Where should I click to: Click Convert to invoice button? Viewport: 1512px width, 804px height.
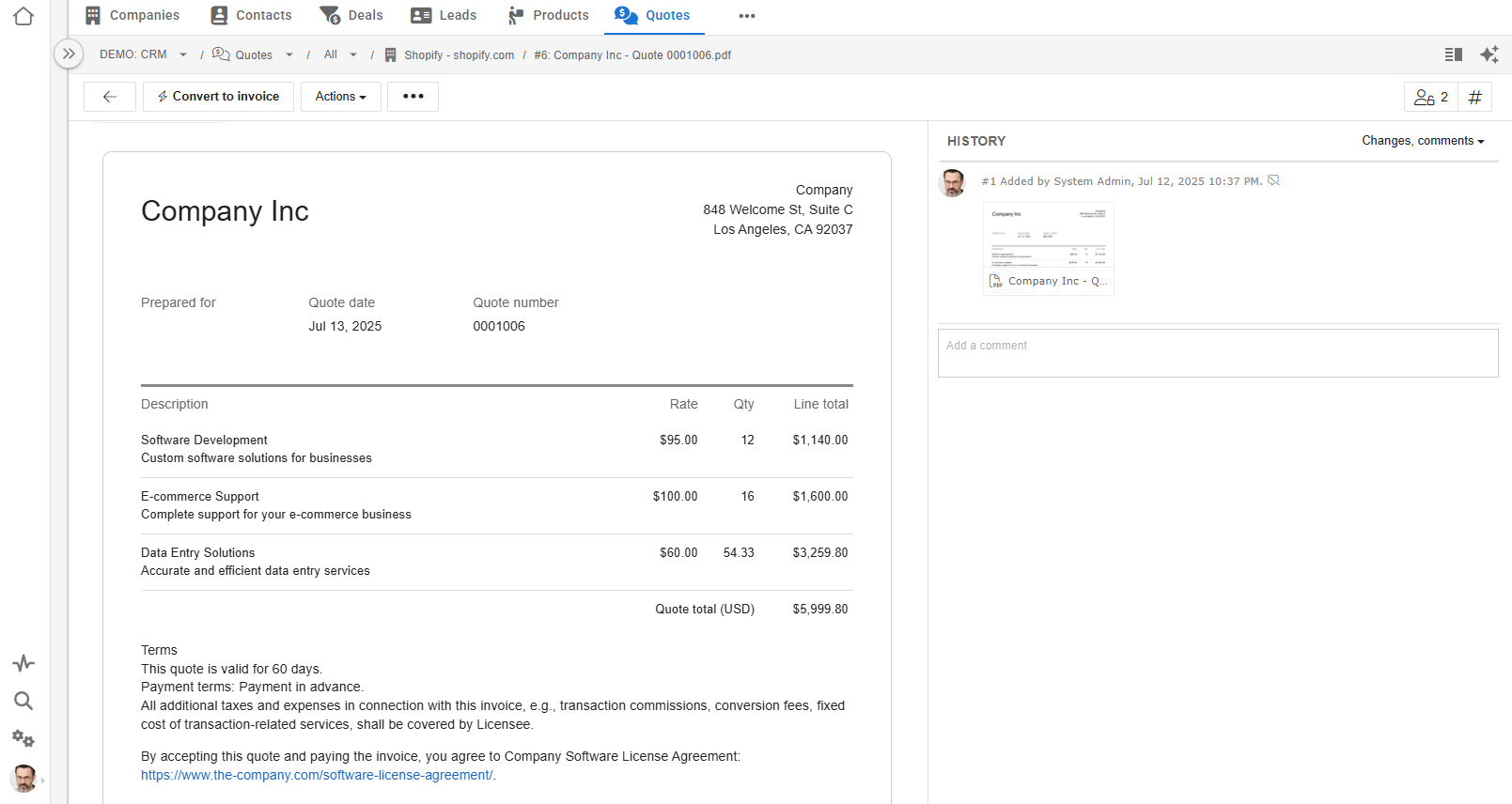click(x=218, y=97)
